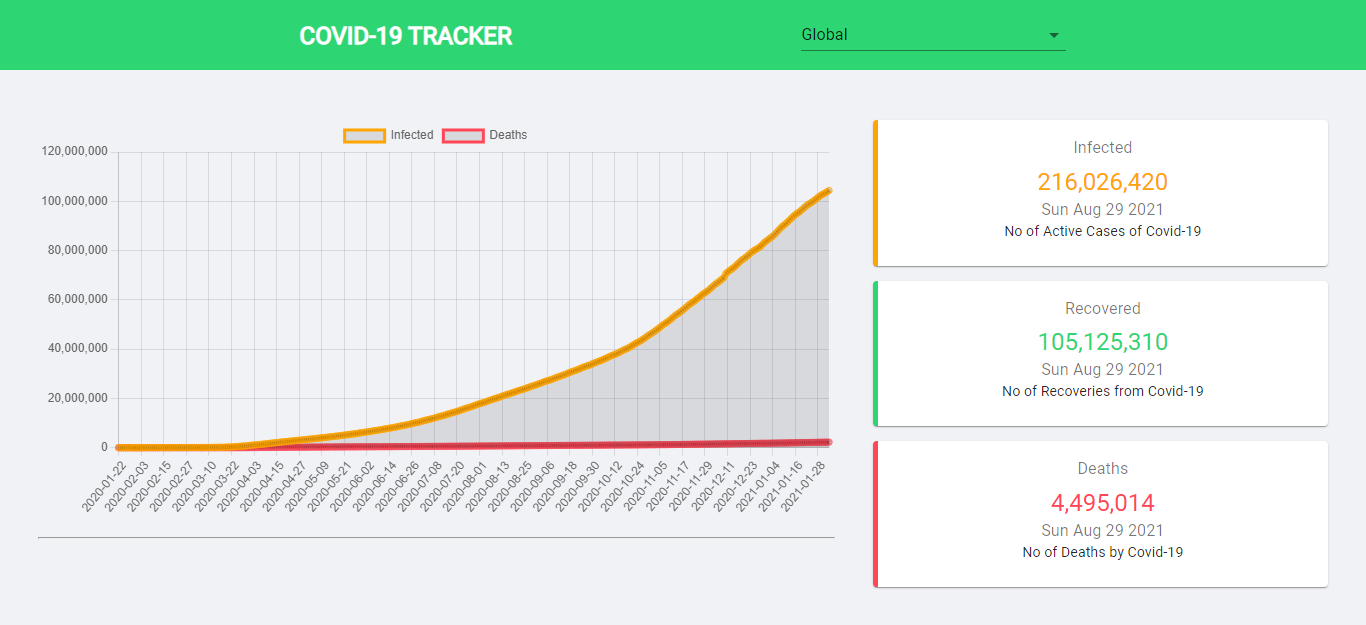The height and width of the screenshot is (625, 1366).
Task: Click the Infected count 216,026,420
Action: (x=1102, y=181)
